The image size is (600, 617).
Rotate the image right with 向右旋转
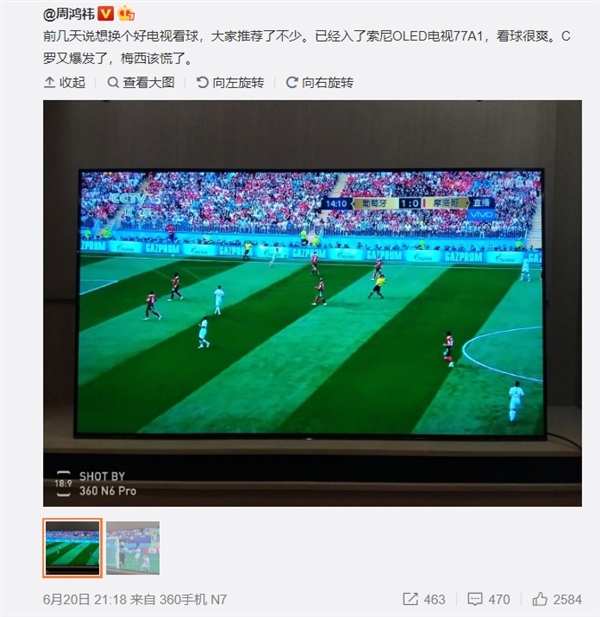(x=319, y=82)
